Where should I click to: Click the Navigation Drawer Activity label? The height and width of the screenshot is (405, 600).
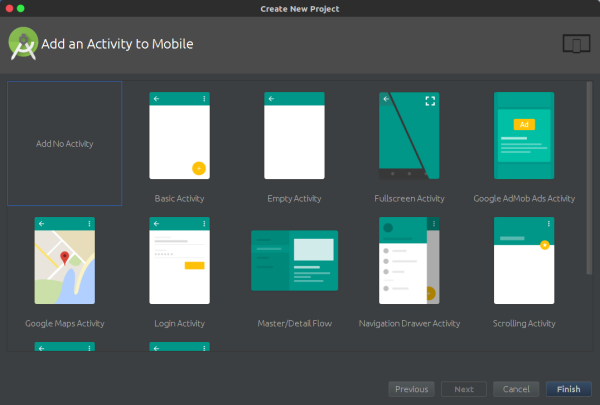409,324
